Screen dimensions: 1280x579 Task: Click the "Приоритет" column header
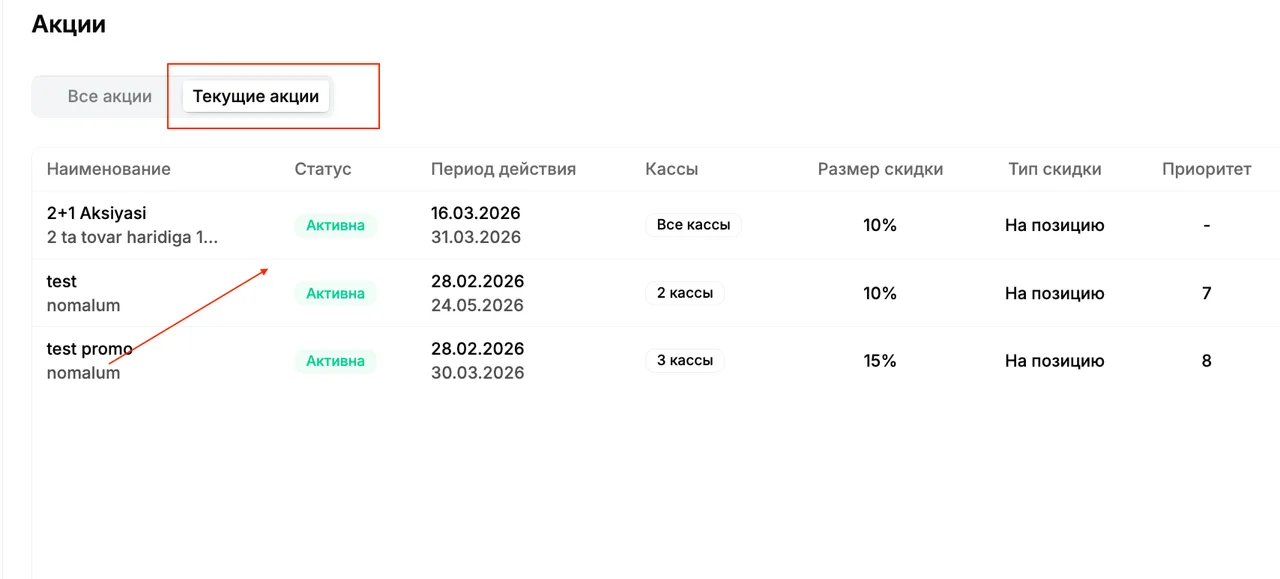(x=1207, y=169)
